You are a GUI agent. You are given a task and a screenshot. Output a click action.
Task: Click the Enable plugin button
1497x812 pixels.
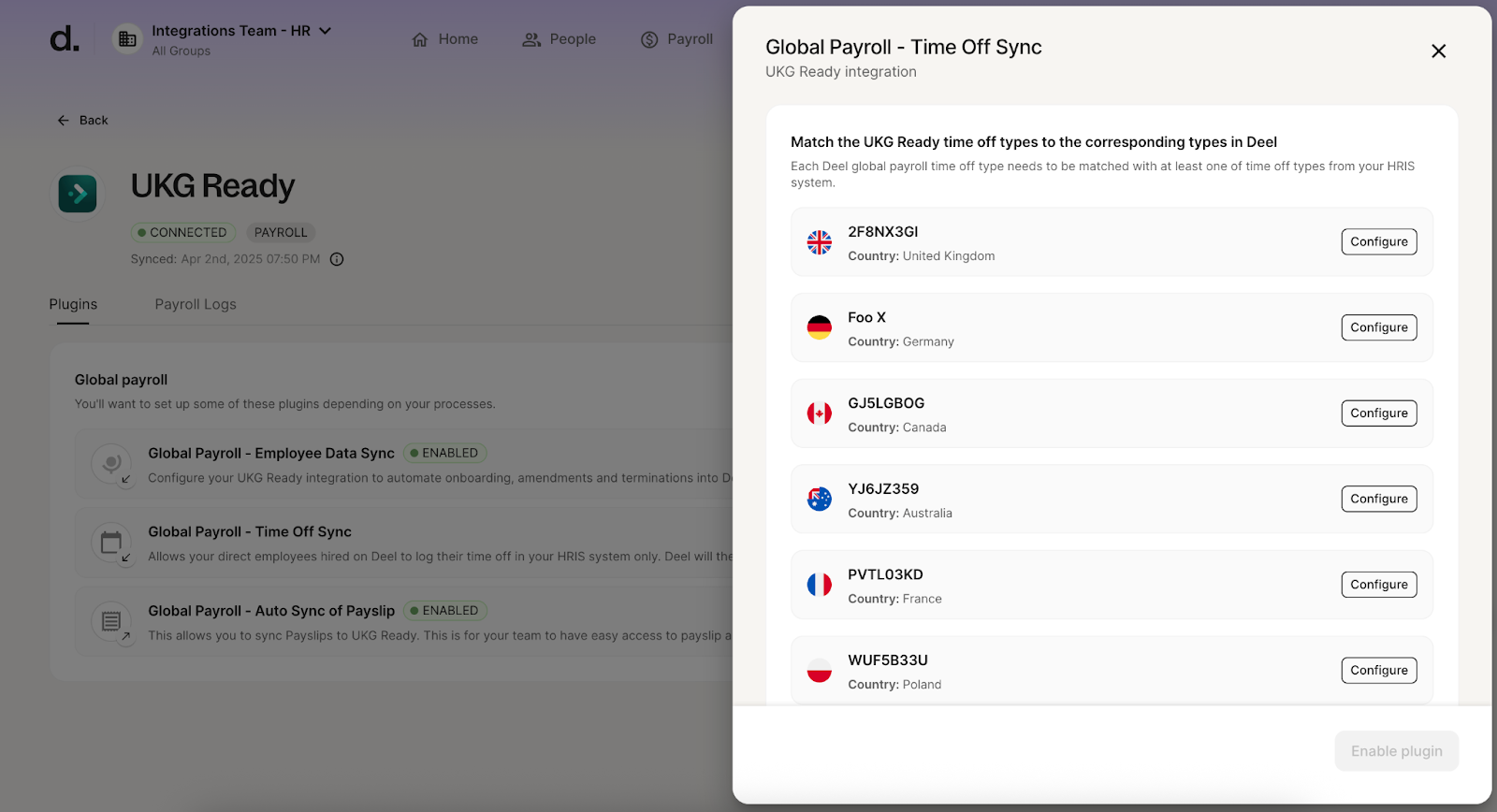coord(1396,751)
